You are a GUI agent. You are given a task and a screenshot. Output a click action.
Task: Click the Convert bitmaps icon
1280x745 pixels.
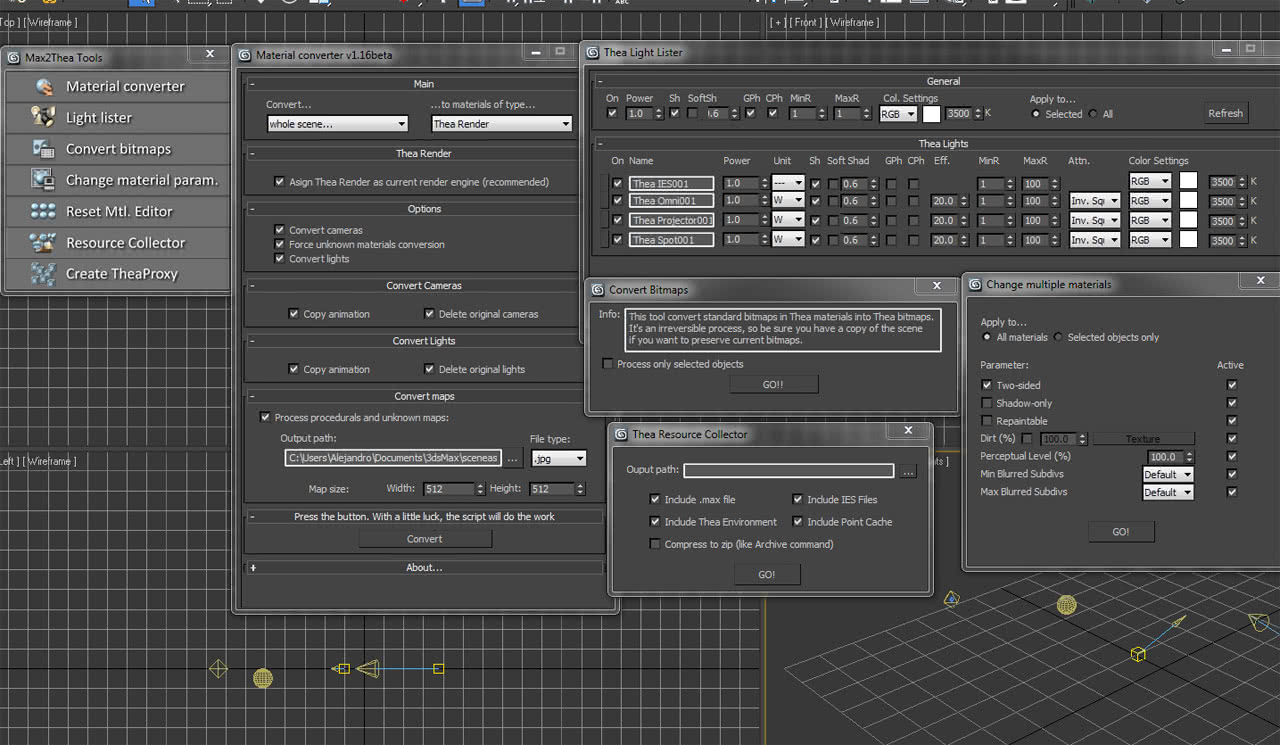(x=43, y=149)
